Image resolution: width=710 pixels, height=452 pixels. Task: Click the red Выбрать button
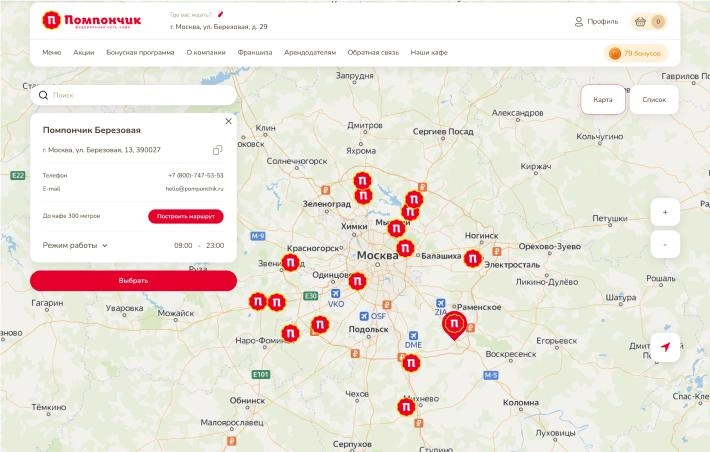pos(133,281)
